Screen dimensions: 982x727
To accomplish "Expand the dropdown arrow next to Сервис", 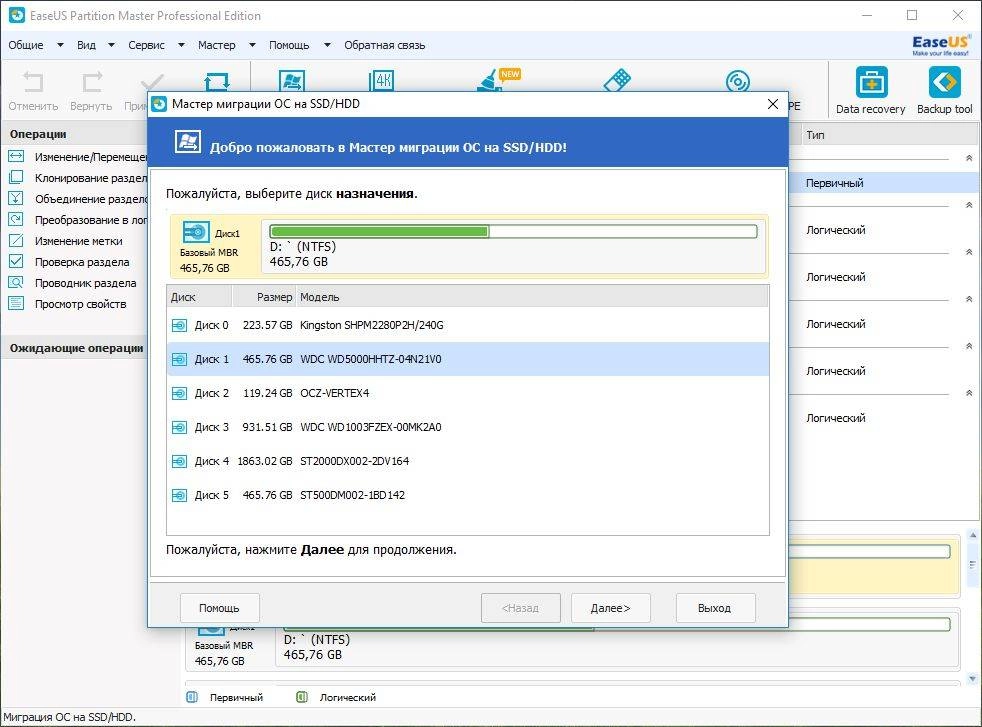I will pyautogui.click(x=181, y=45).
